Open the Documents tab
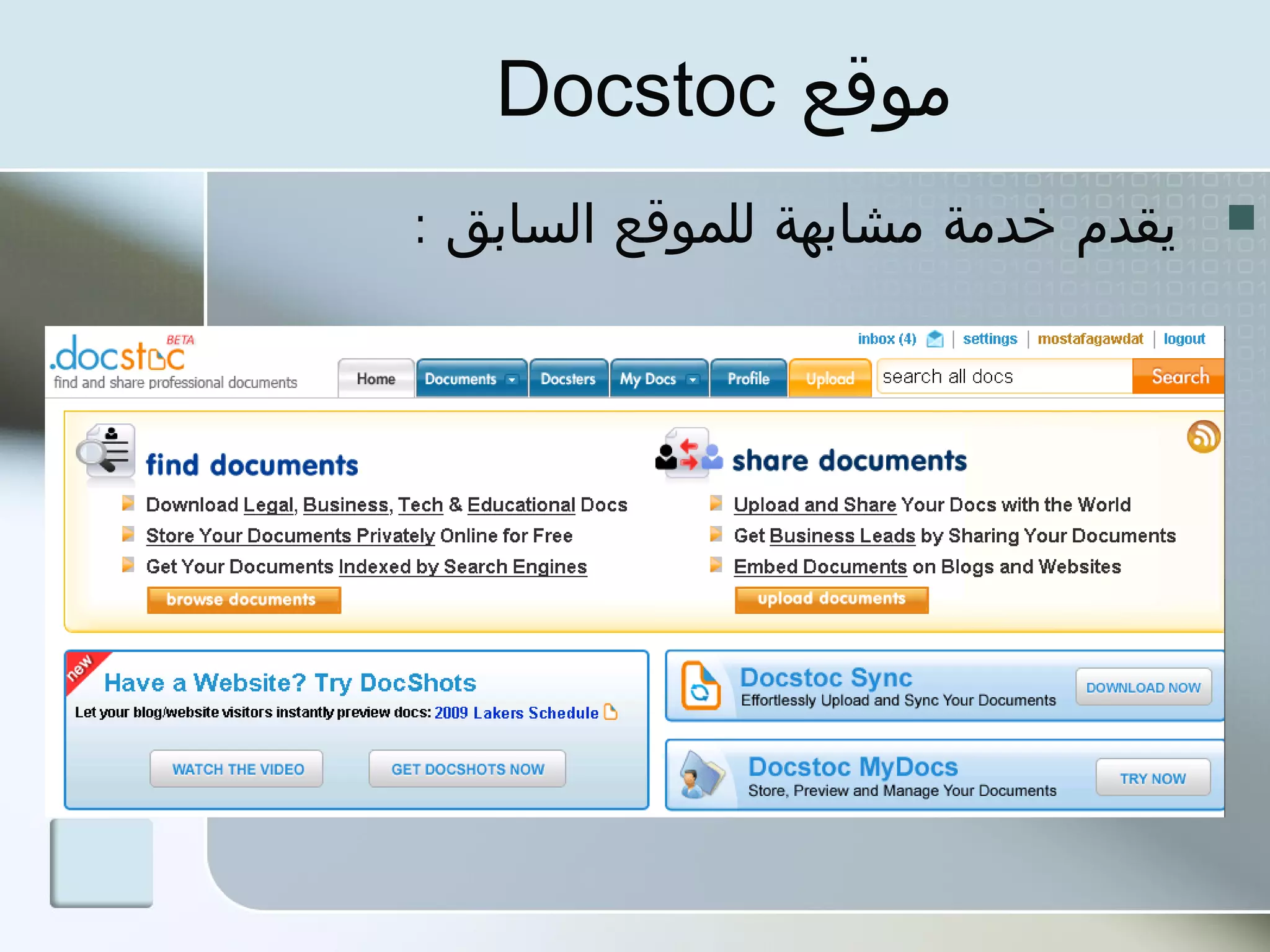 point(471,378)
